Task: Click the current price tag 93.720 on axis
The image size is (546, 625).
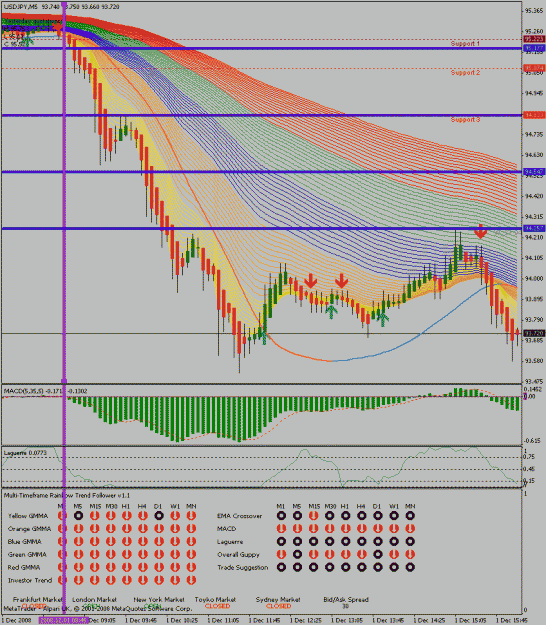Action: coord(534,333)
